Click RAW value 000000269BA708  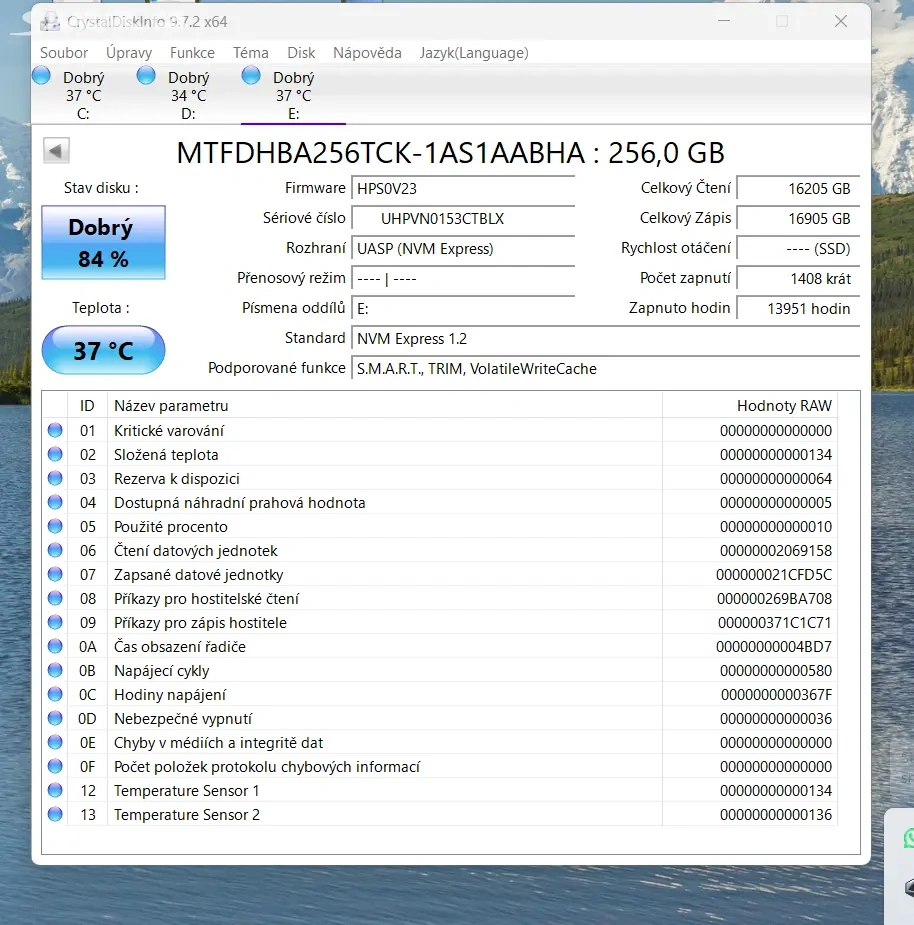774,599
